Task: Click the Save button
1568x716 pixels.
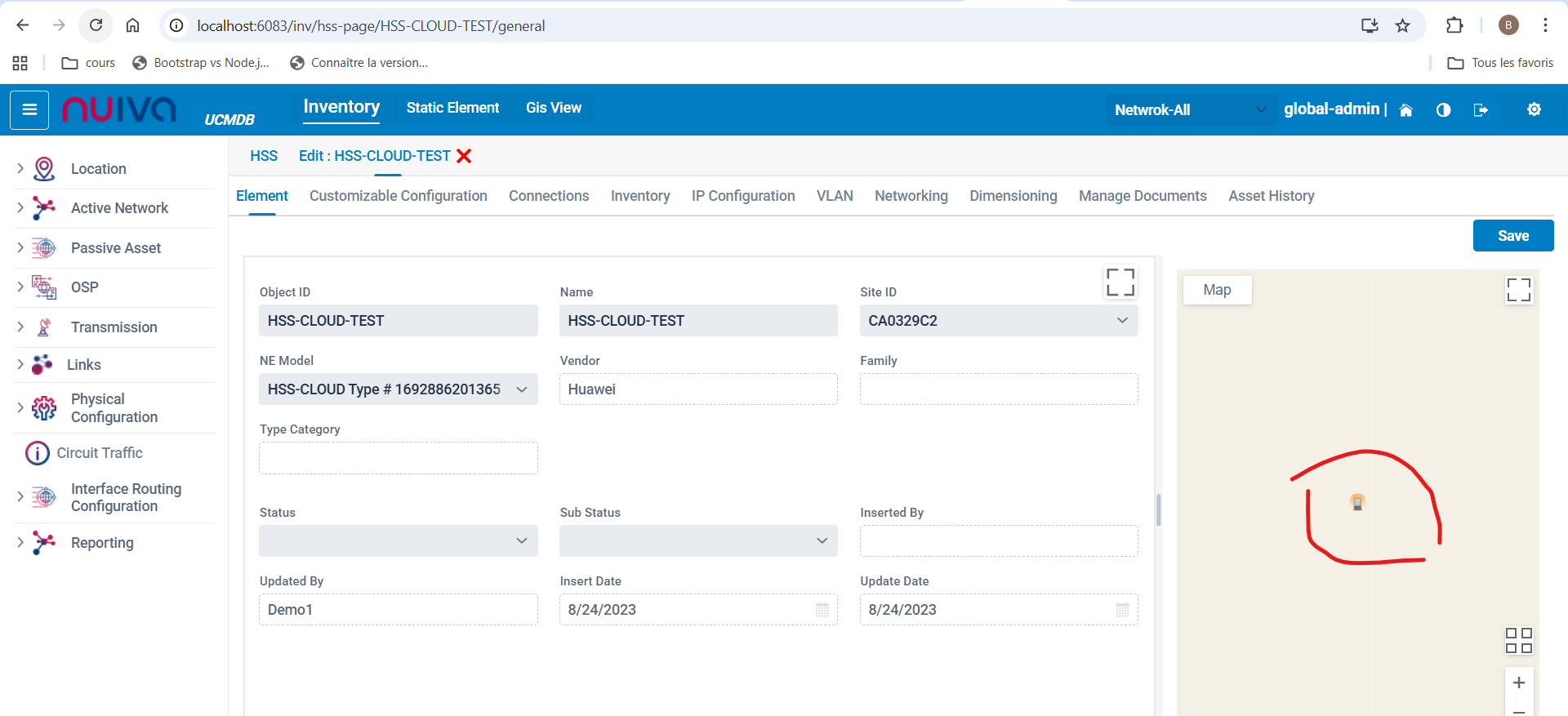Action: 1512,236
